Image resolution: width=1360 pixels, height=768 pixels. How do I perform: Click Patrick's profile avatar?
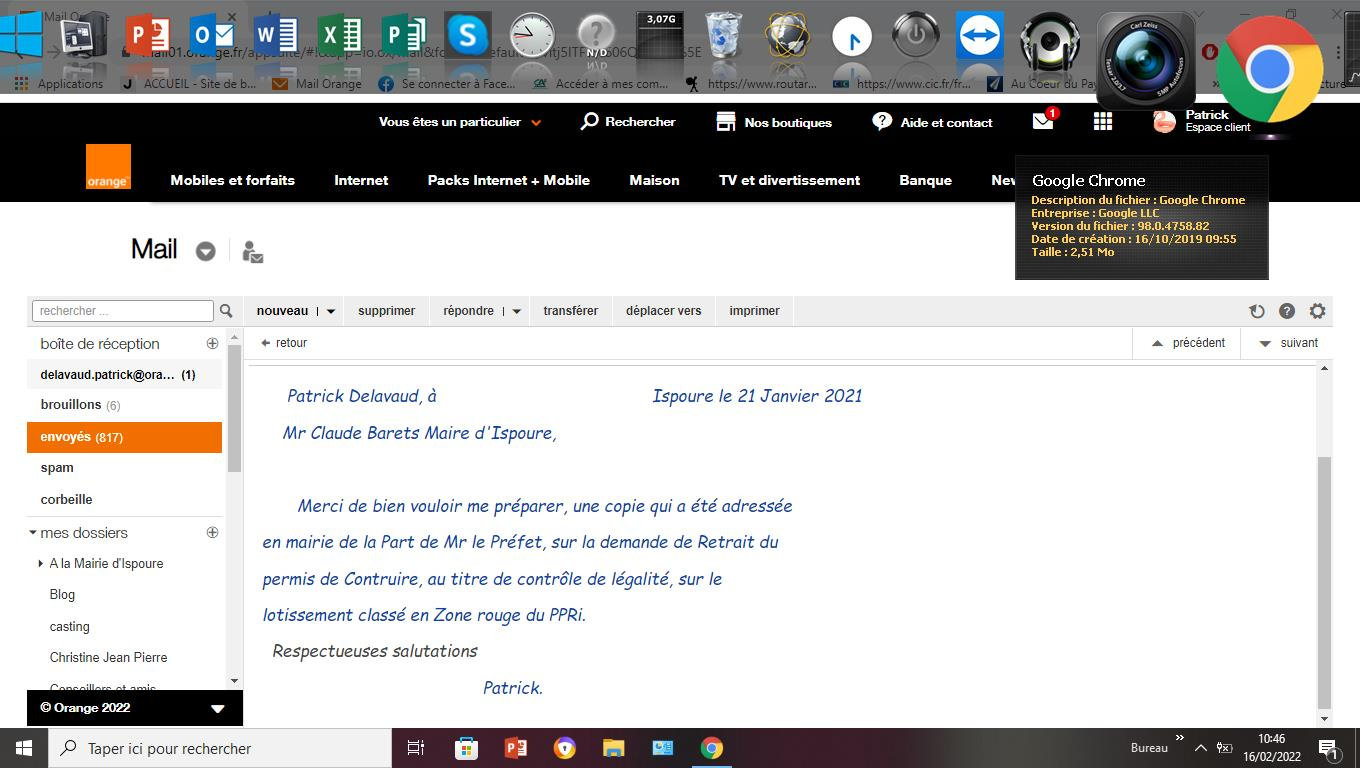(1164, 121)
